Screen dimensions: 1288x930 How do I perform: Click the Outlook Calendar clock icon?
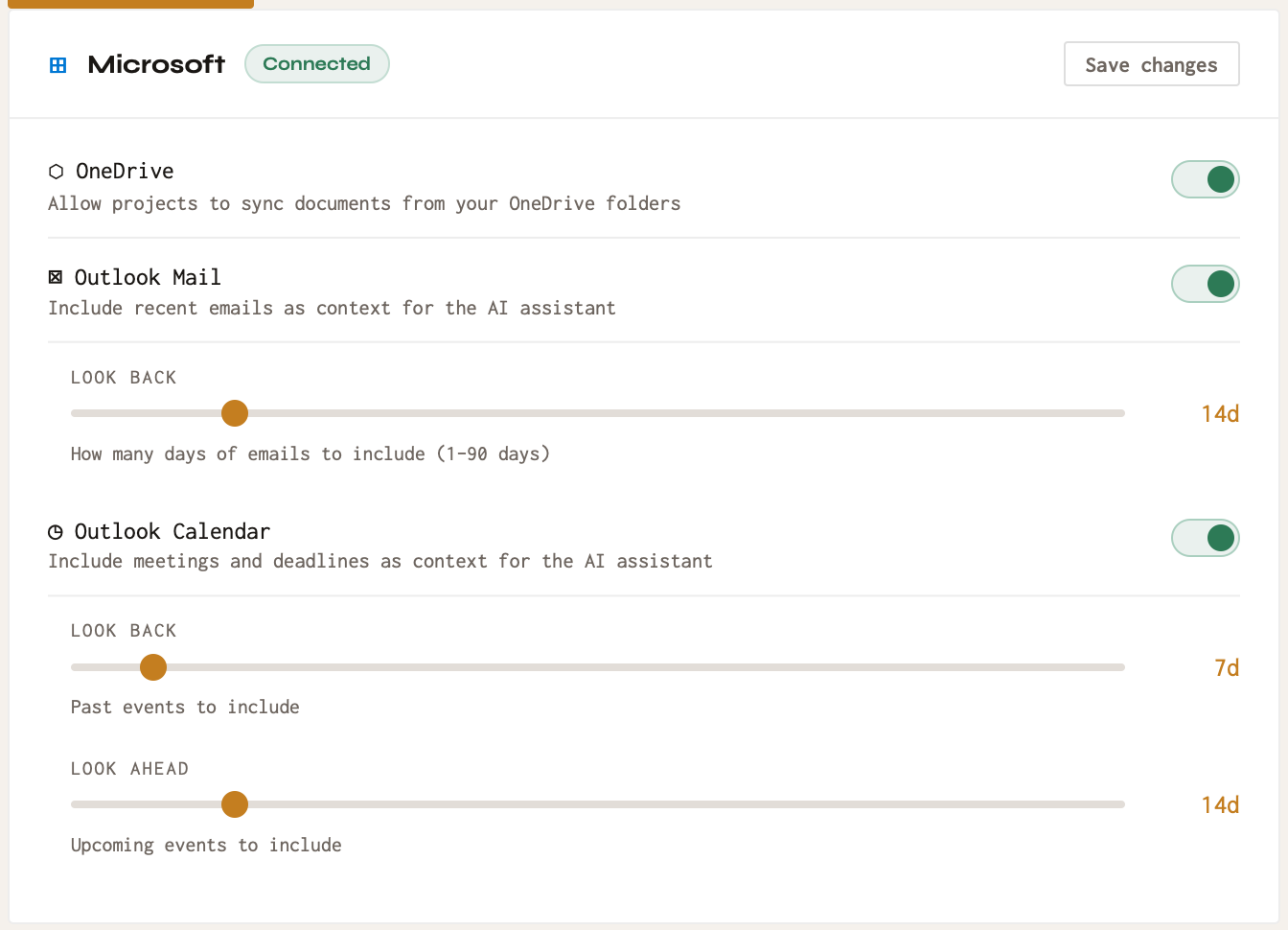[x=56, y=532]
